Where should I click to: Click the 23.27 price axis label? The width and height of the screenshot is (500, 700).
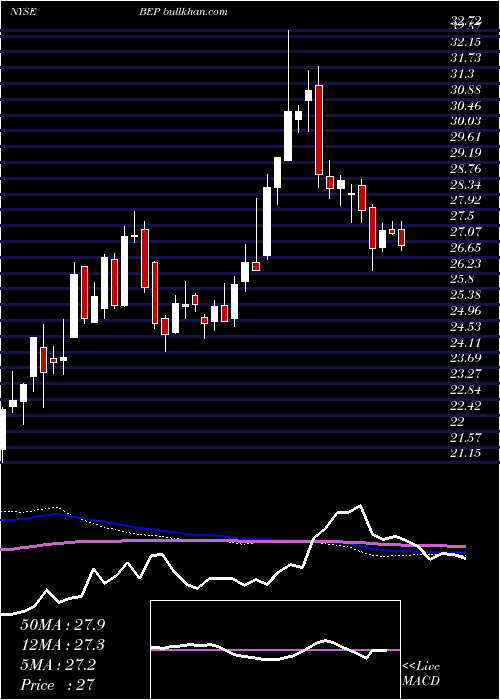point(466,374)
